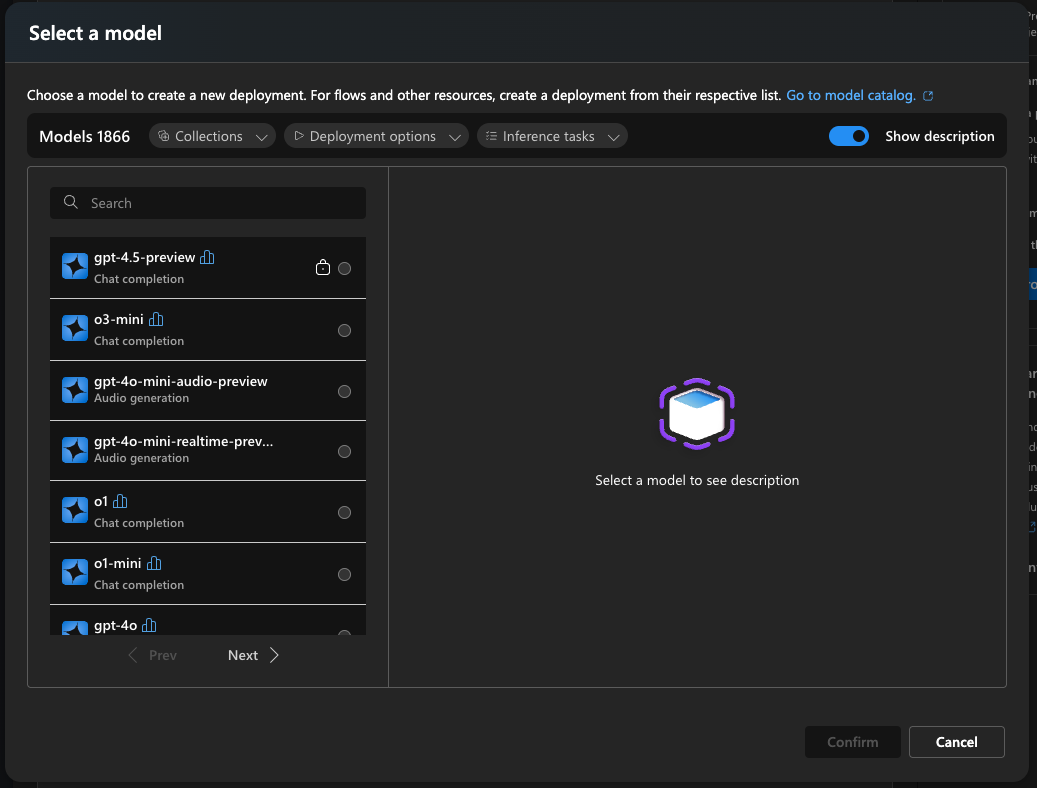This screenshot has height=788, width=1037.
Task: Open the Inference tasks dropdown
Action: click(x=552, y=136)
